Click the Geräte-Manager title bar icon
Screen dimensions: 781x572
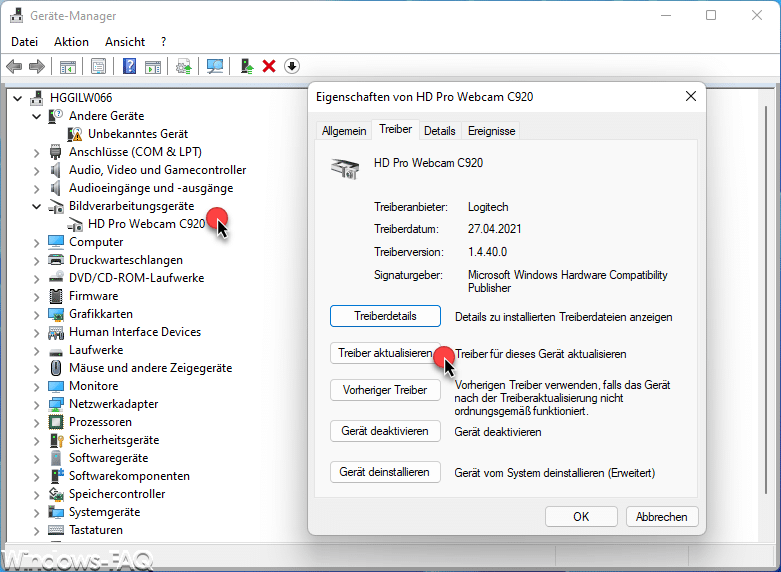tap(16, 15)
